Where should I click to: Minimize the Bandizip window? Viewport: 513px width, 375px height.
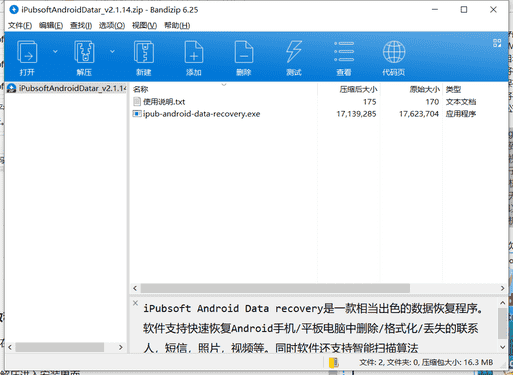(435, 10)
